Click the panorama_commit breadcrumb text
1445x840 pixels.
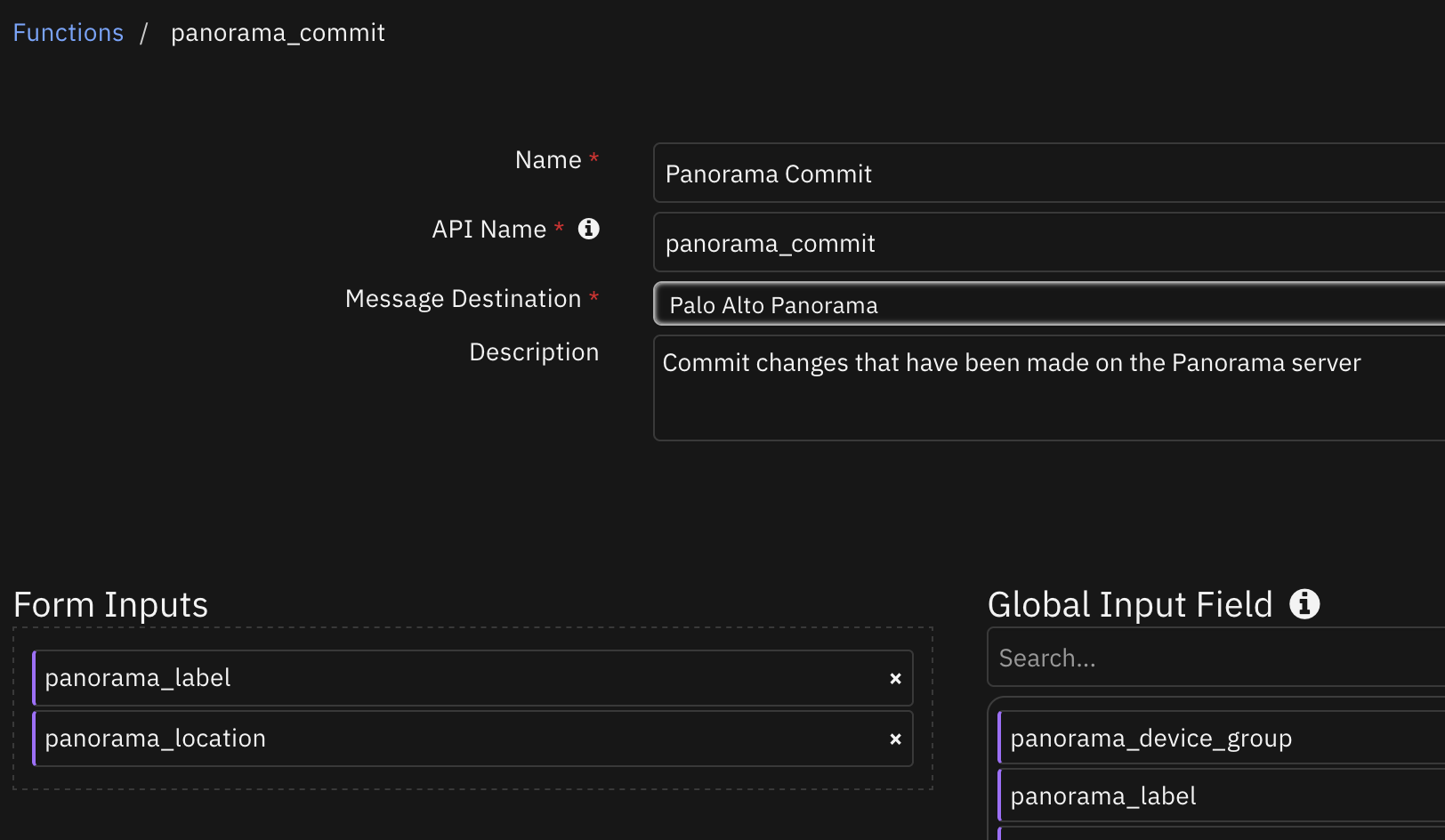click(278, 33)
